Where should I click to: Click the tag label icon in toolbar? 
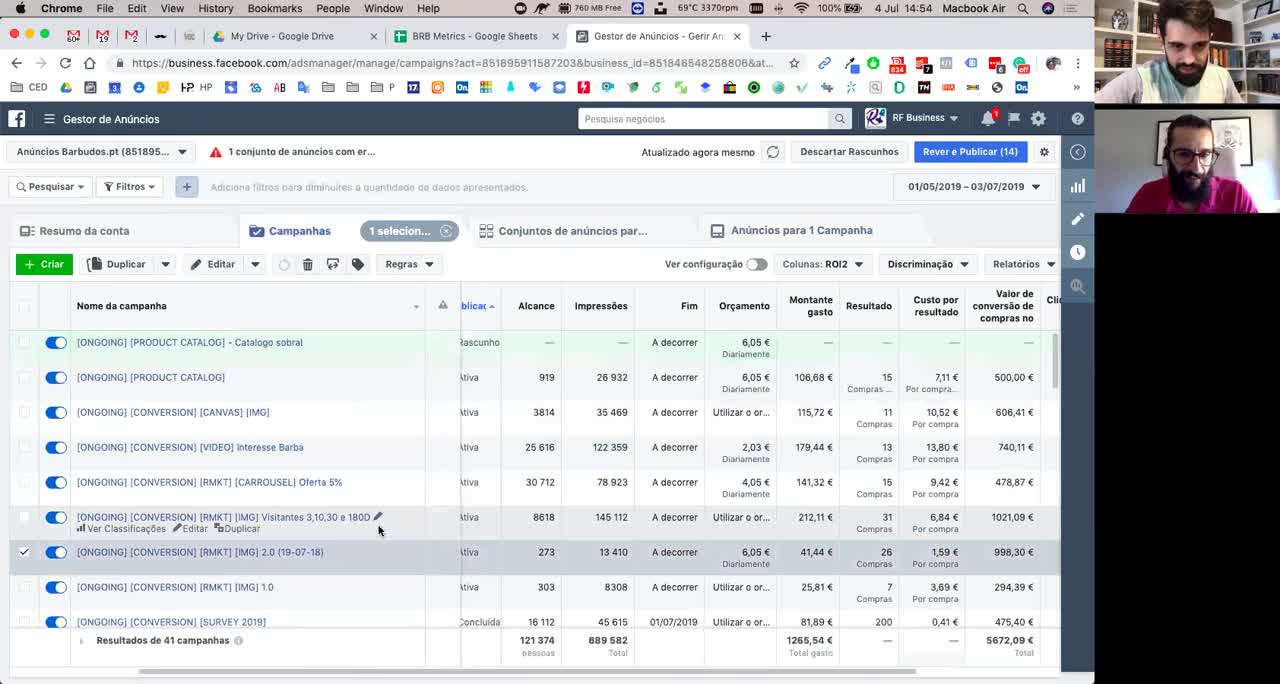(x=358, y=265)
